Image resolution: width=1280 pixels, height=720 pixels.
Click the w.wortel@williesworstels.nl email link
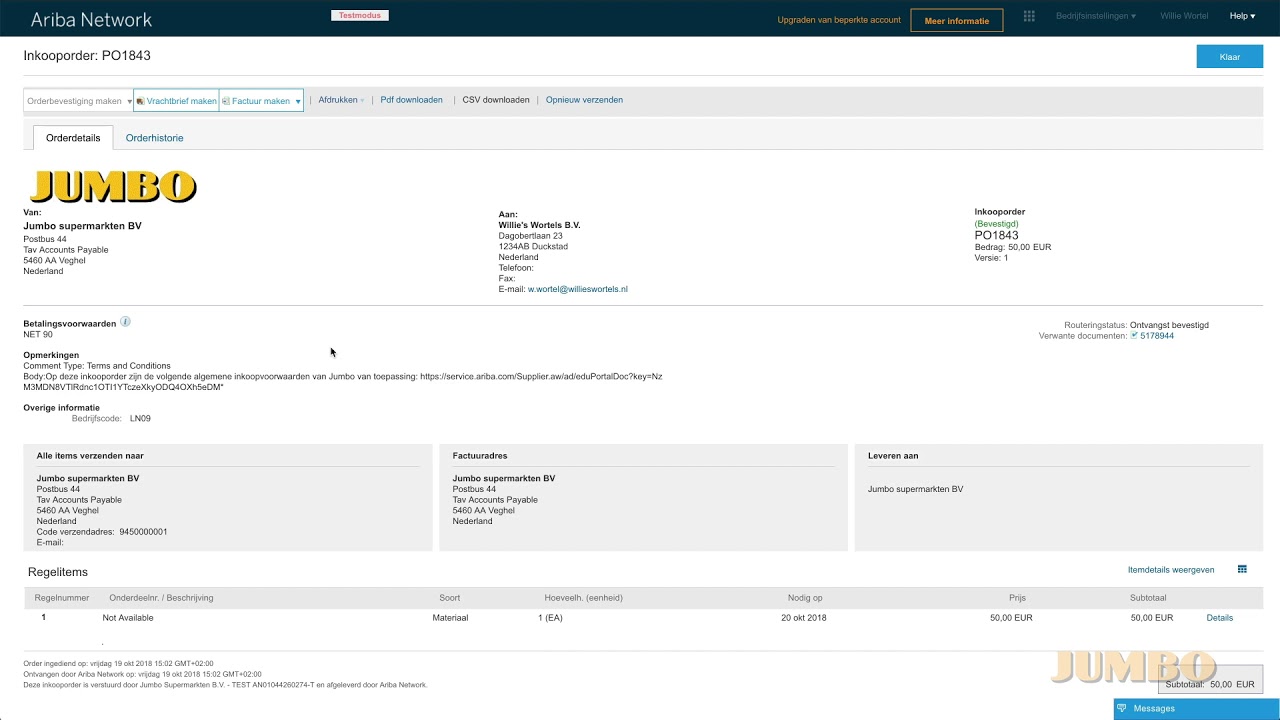tap(578, 289)
